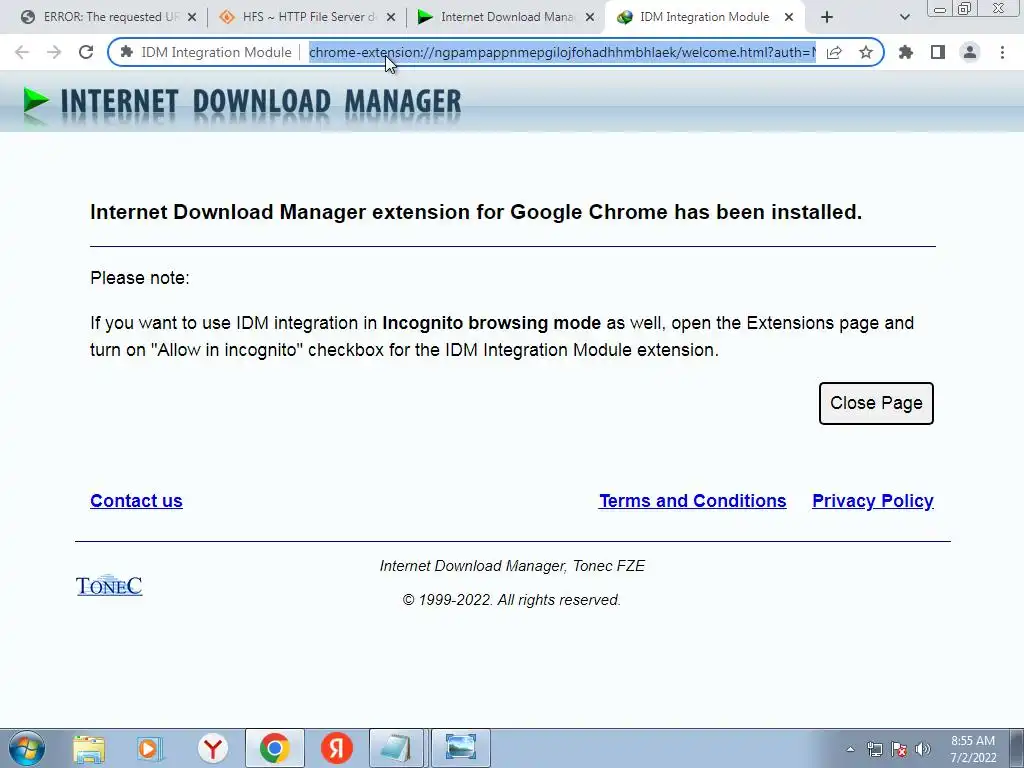Image resolution: width=1024 pixels, height=768 pixels.
Task: Open Windows Explorer from taskbar
Action: coord(89,748)
